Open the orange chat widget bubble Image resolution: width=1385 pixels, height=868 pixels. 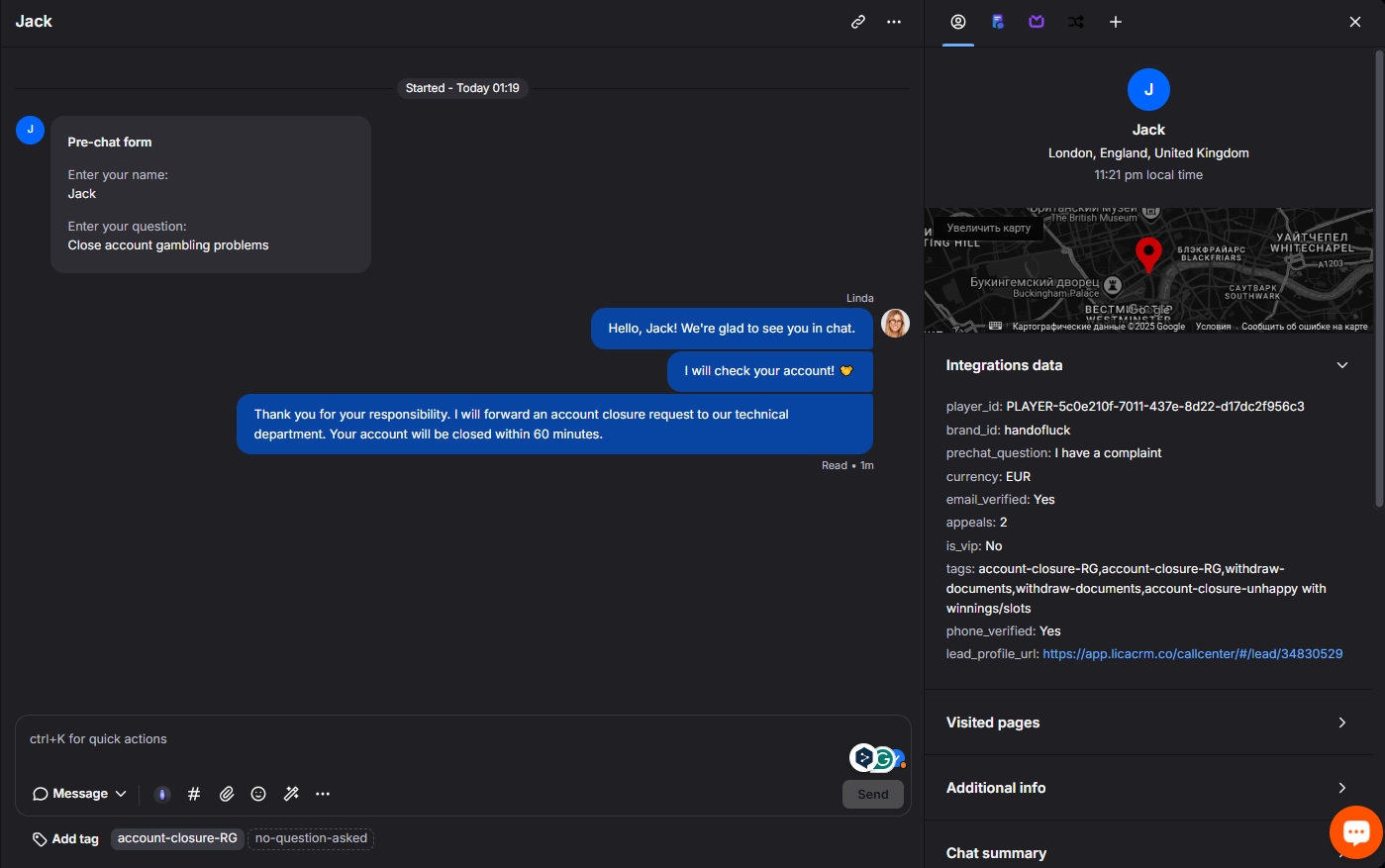pos(1356,831)
